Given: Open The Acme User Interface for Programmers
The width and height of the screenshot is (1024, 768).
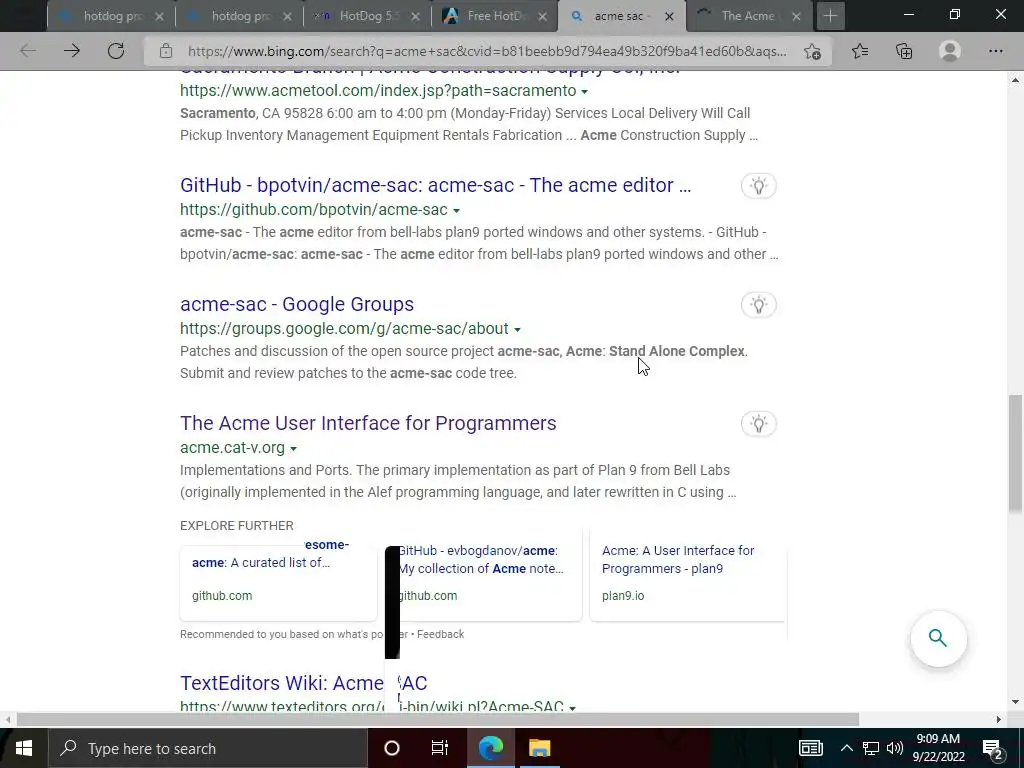Looking at the screenshot, I should tap(368, 423).
